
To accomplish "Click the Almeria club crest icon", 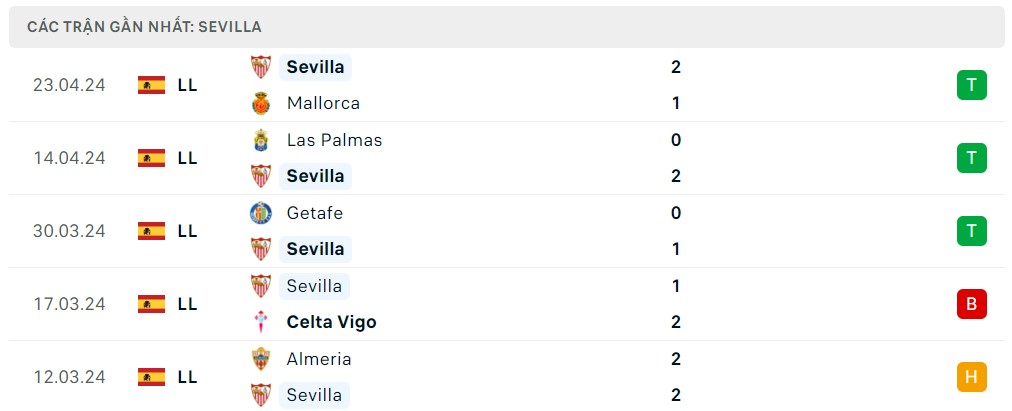I will click(x=261, y=359).
